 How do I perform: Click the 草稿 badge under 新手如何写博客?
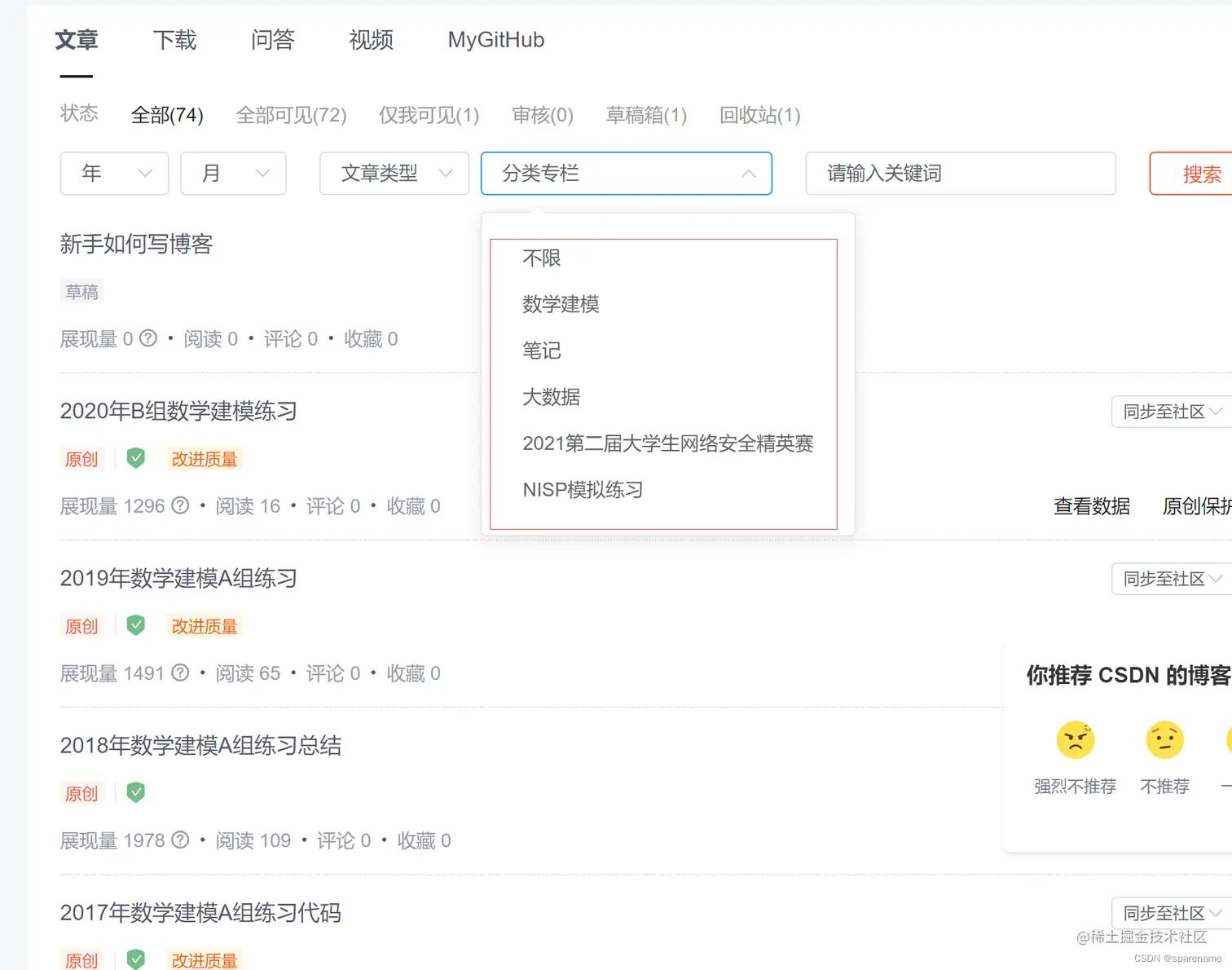(x=81, y=291)
